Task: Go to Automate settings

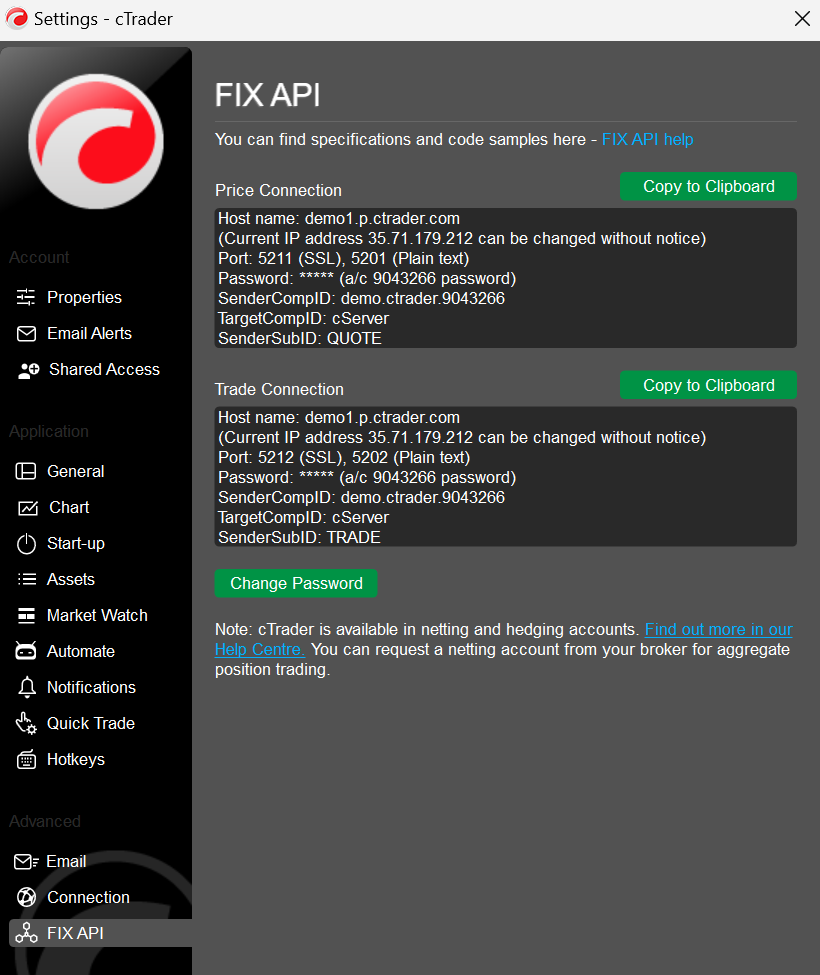Action: pyautogui.click(x=81, y=651)
